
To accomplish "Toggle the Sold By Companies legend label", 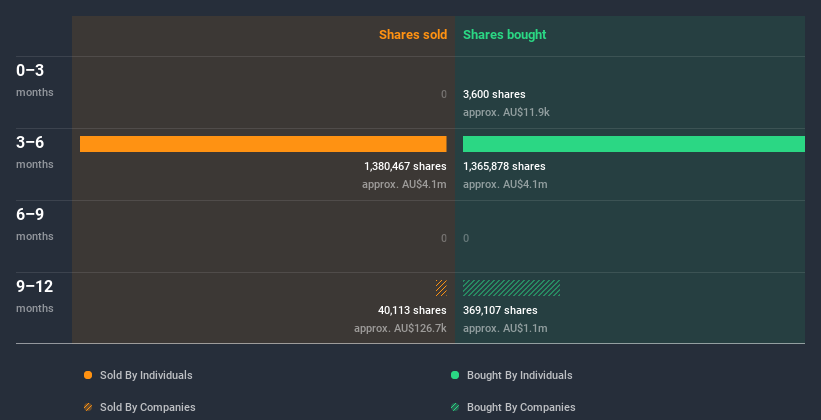I will [147, 407].
